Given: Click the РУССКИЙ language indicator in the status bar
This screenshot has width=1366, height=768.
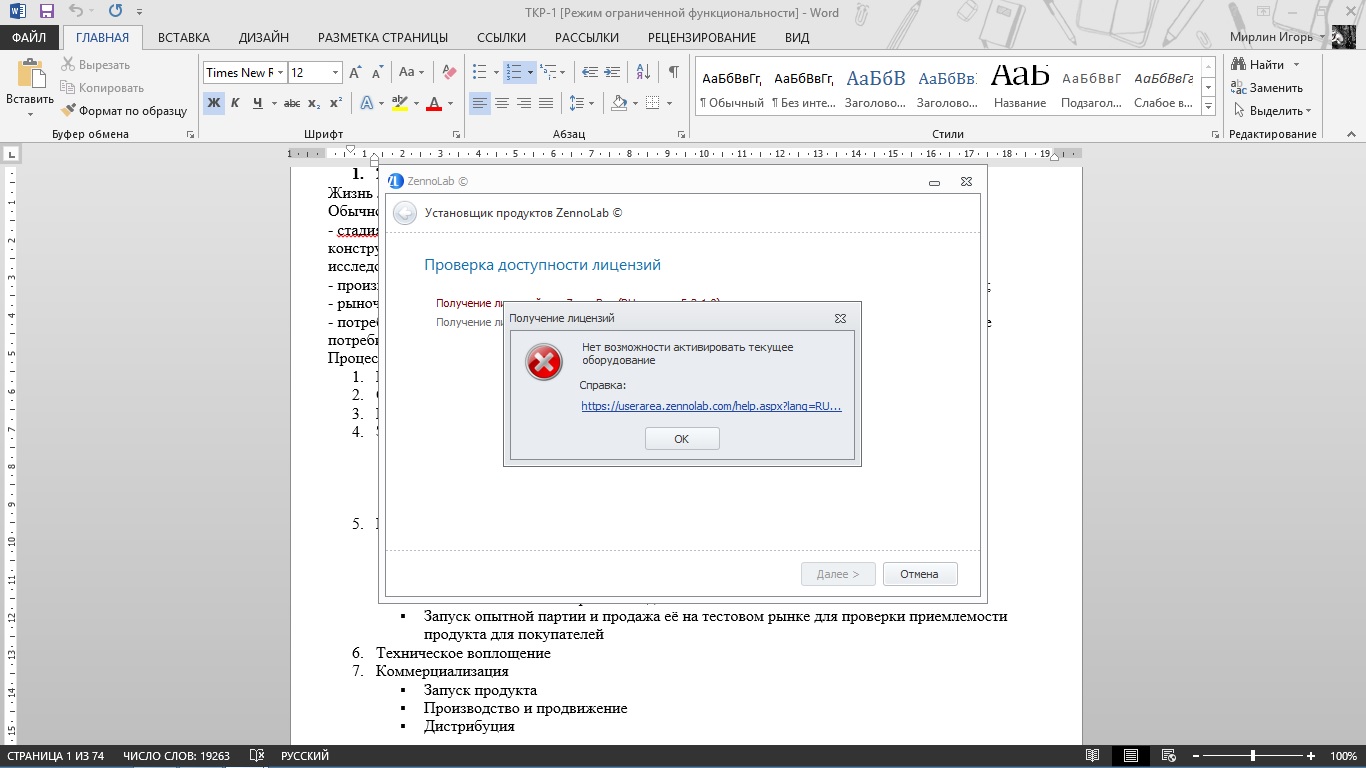Looking at the screenshot, I should point(305,756).
